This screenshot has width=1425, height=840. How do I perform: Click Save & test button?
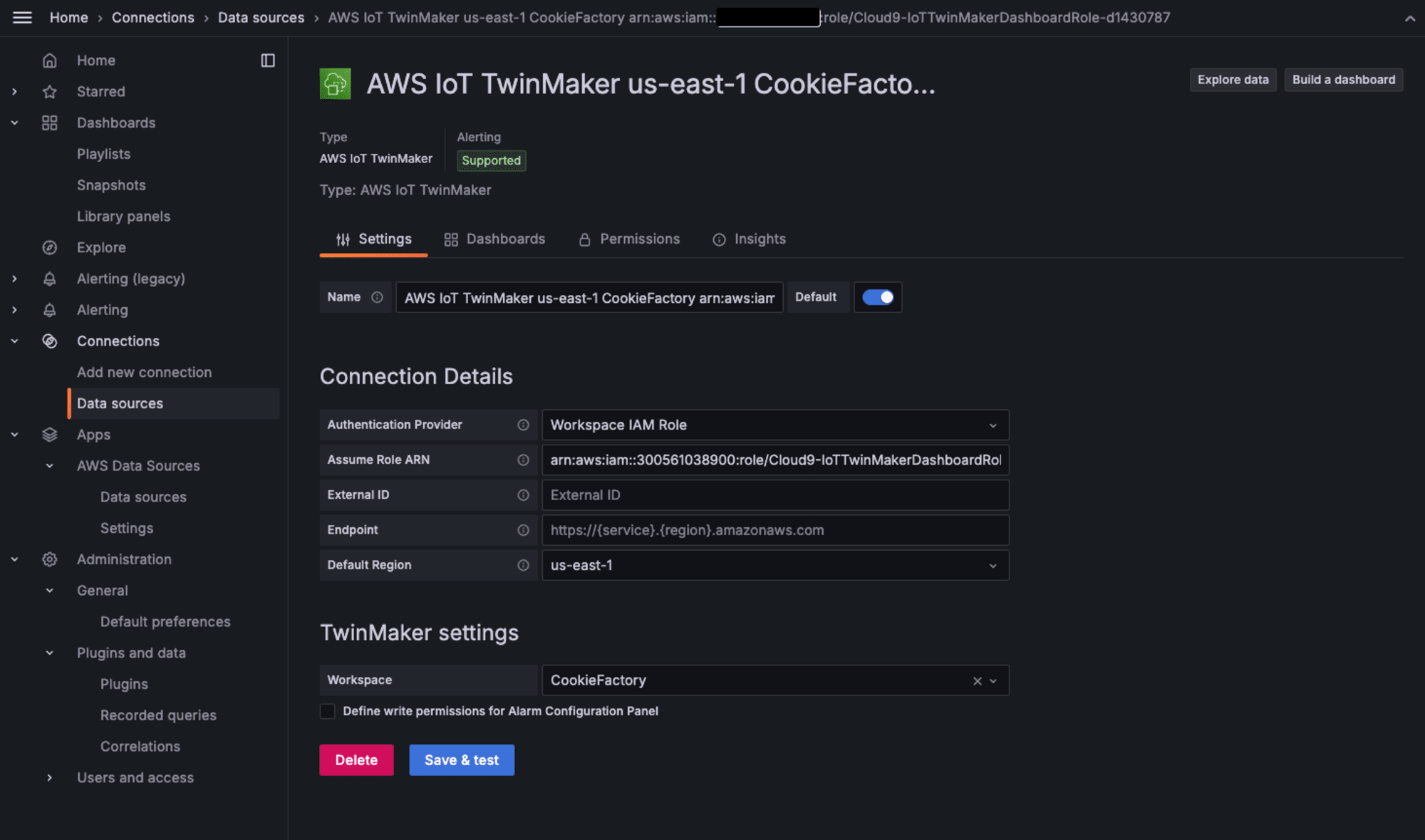462,760
